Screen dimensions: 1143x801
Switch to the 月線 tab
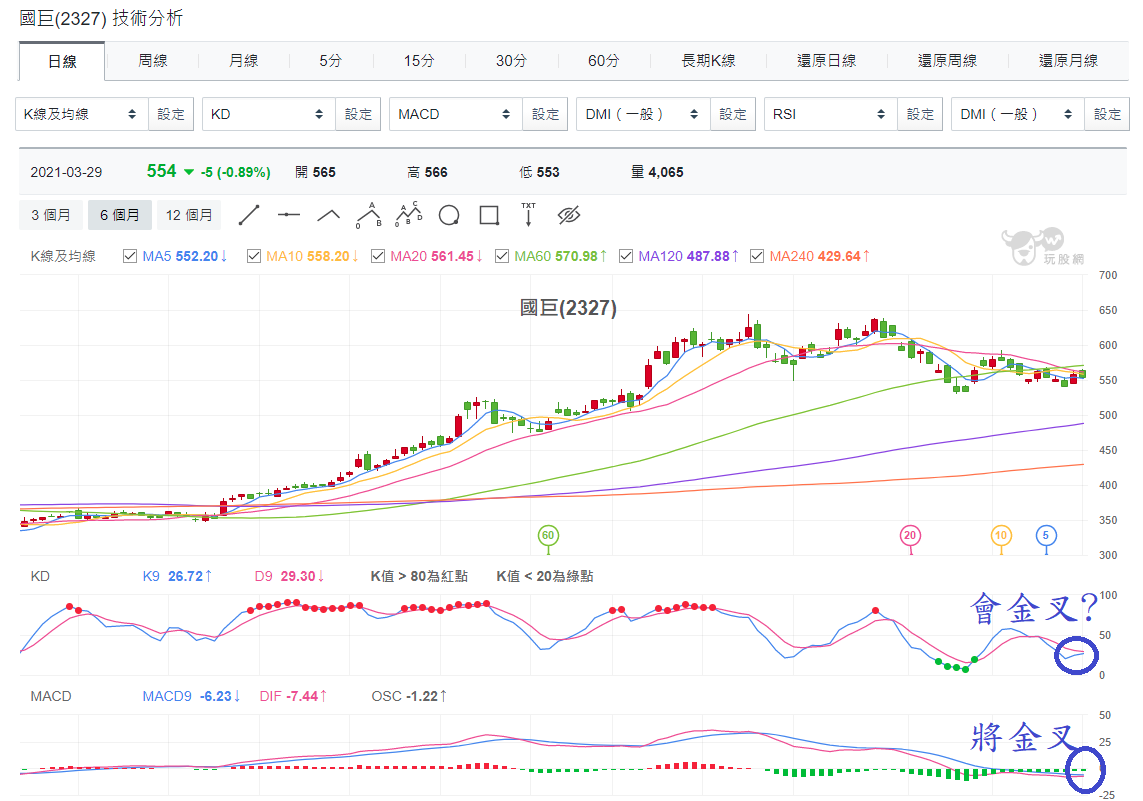click(x=243, y=60)
